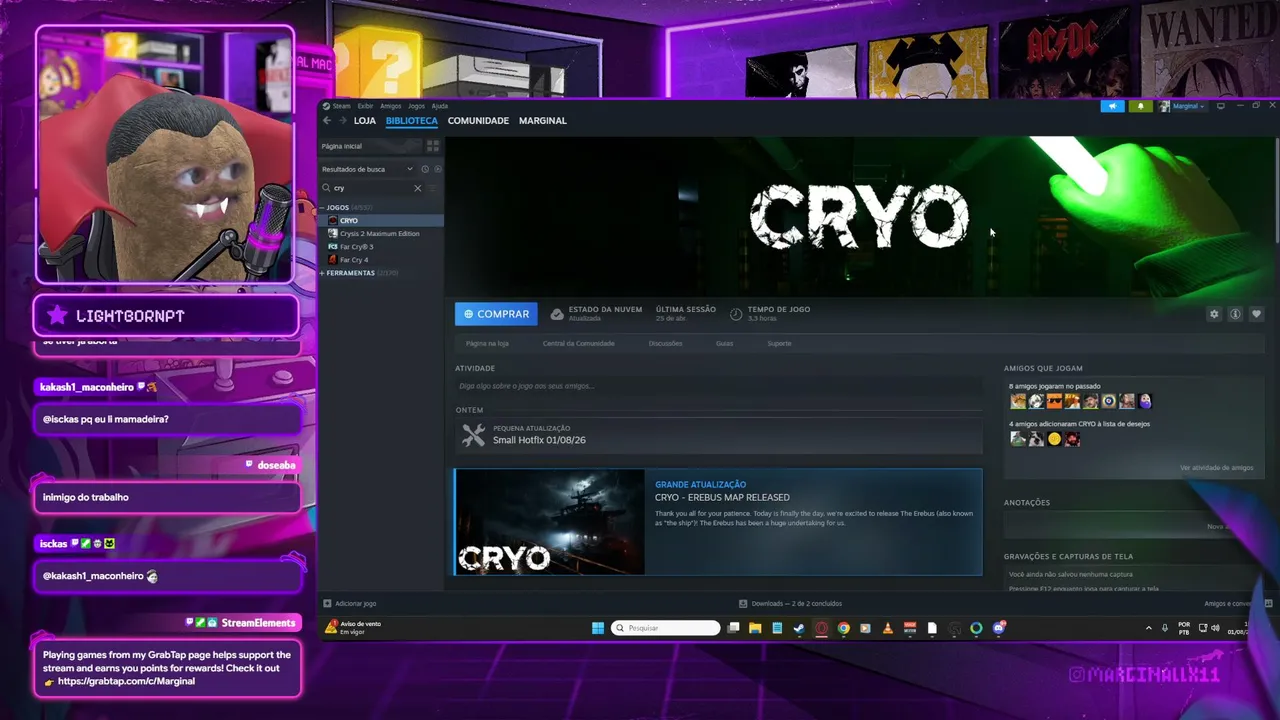Switch Steam to Big Picture mode icon
Viewport: 1280px width, 720px height.
pyautogui.click(x=1220, y=106)
